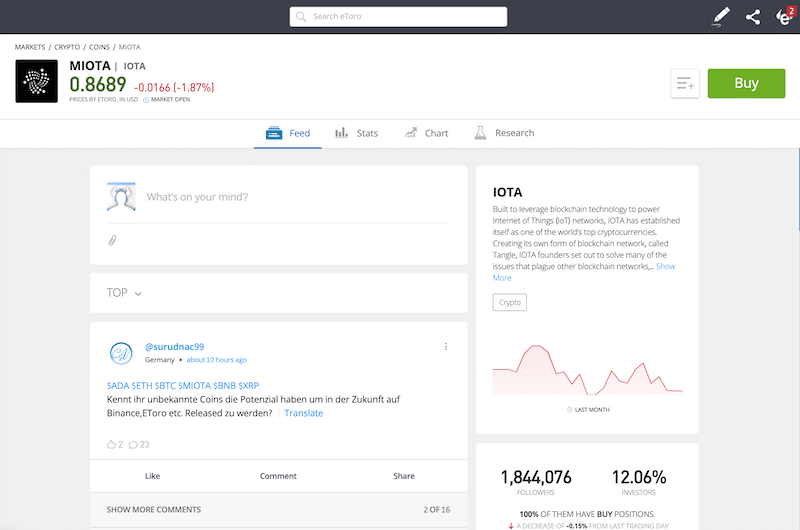
Task: Click the $BNB ticker tag
Action: click(x=224, y=386)
